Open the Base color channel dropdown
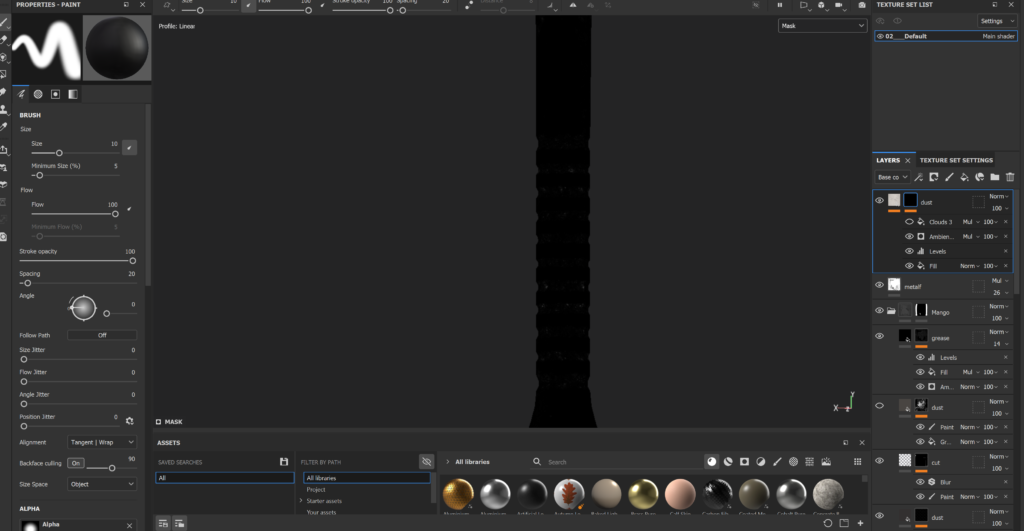This screenshot has width=1024, height=531. click(x=892, y=177)
